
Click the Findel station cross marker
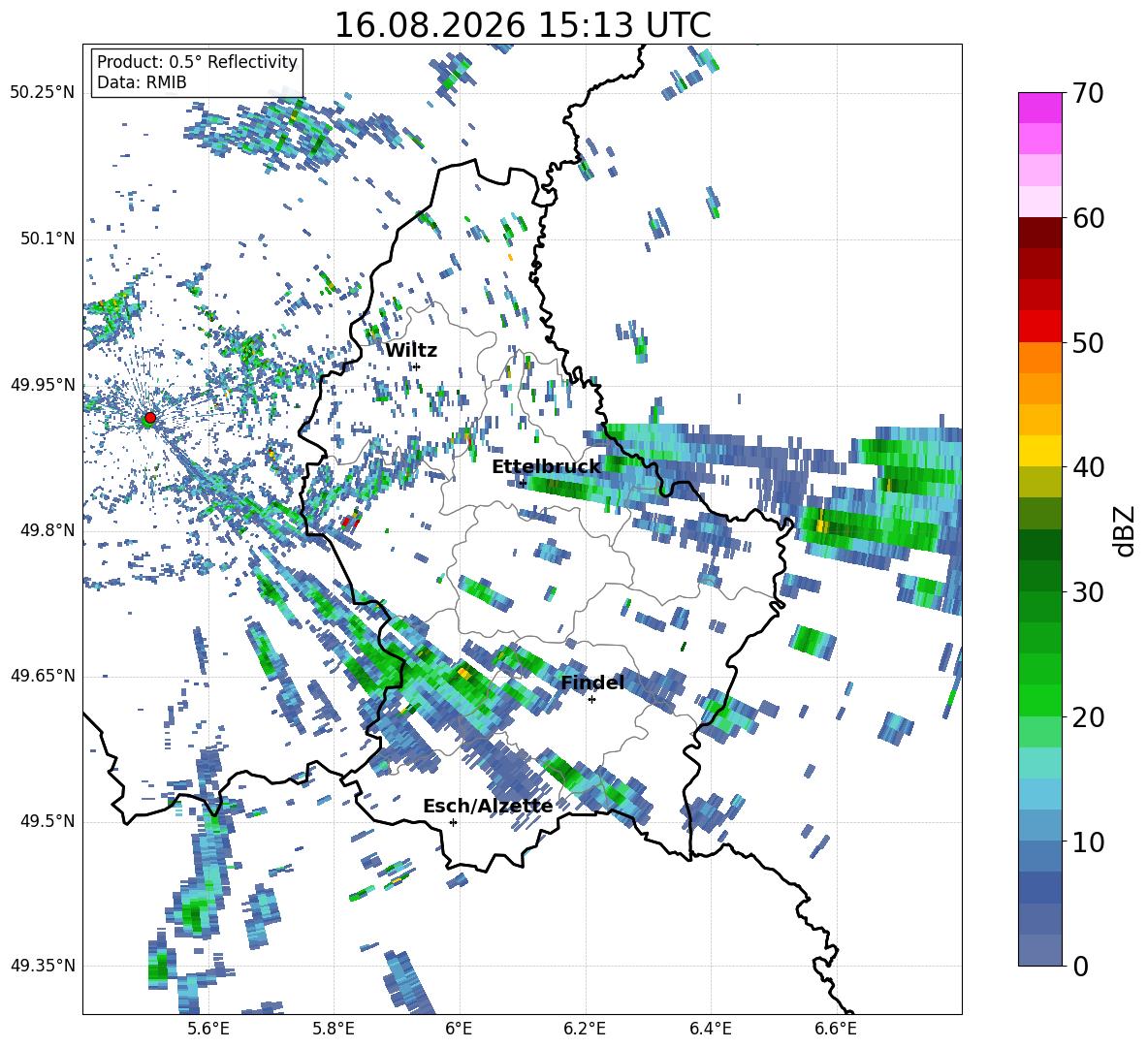pos(591,700)
